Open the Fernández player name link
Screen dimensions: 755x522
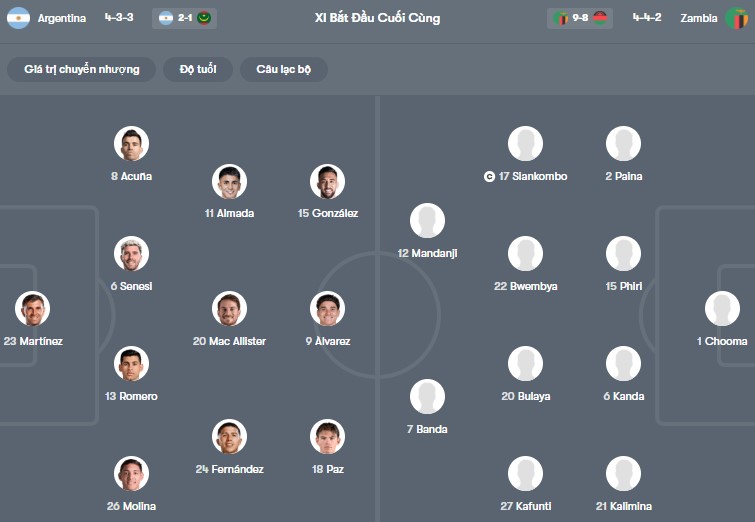229,469
